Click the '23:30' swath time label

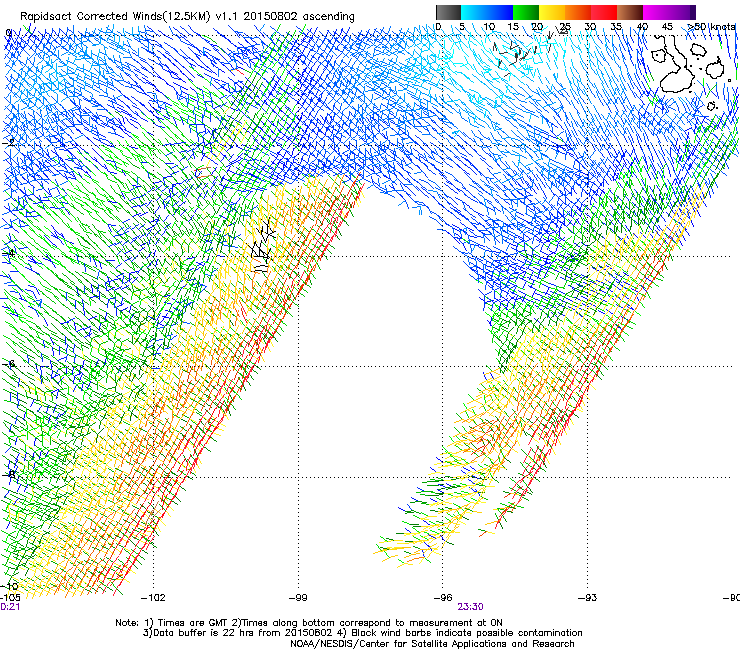[470, 607]
